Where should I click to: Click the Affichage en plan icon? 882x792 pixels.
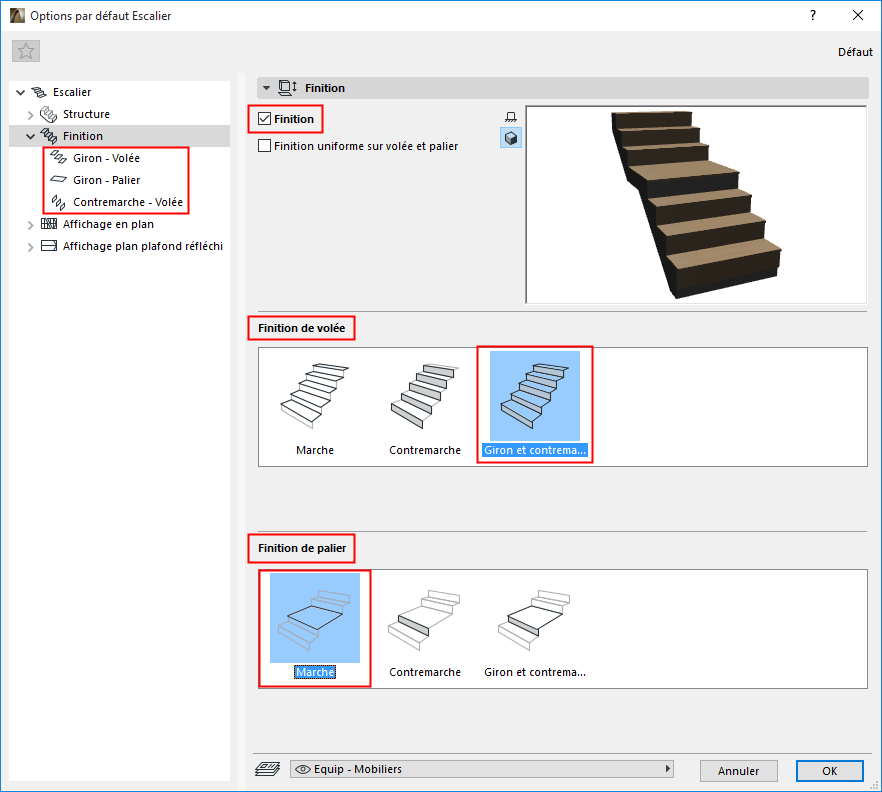tap(49, 224)
